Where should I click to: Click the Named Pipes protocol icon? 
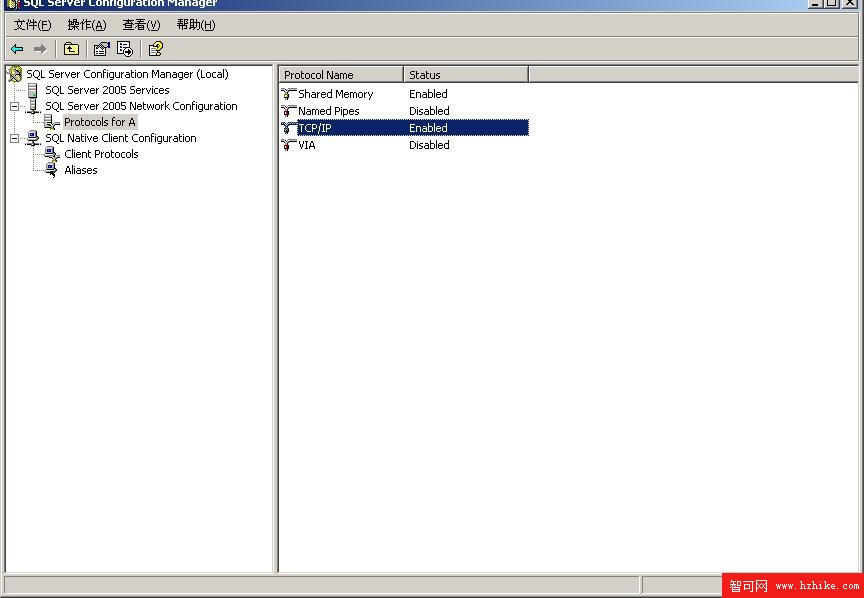288,111
